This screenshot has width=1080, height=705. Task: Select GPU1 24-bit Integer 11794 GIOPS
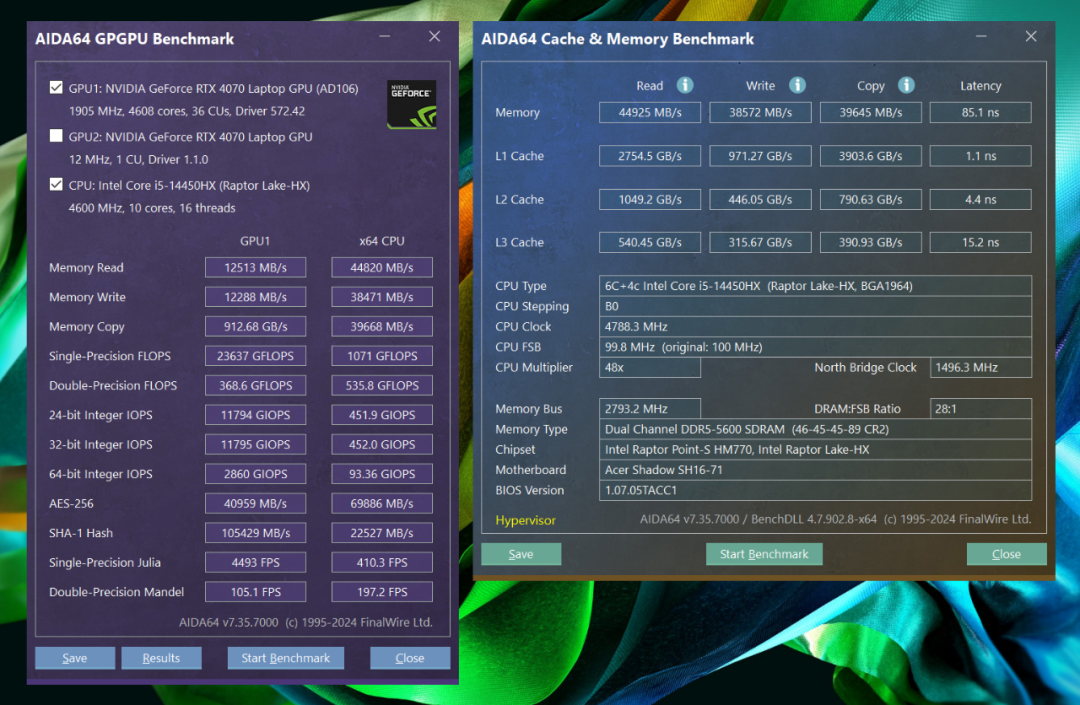pos(256,415)
